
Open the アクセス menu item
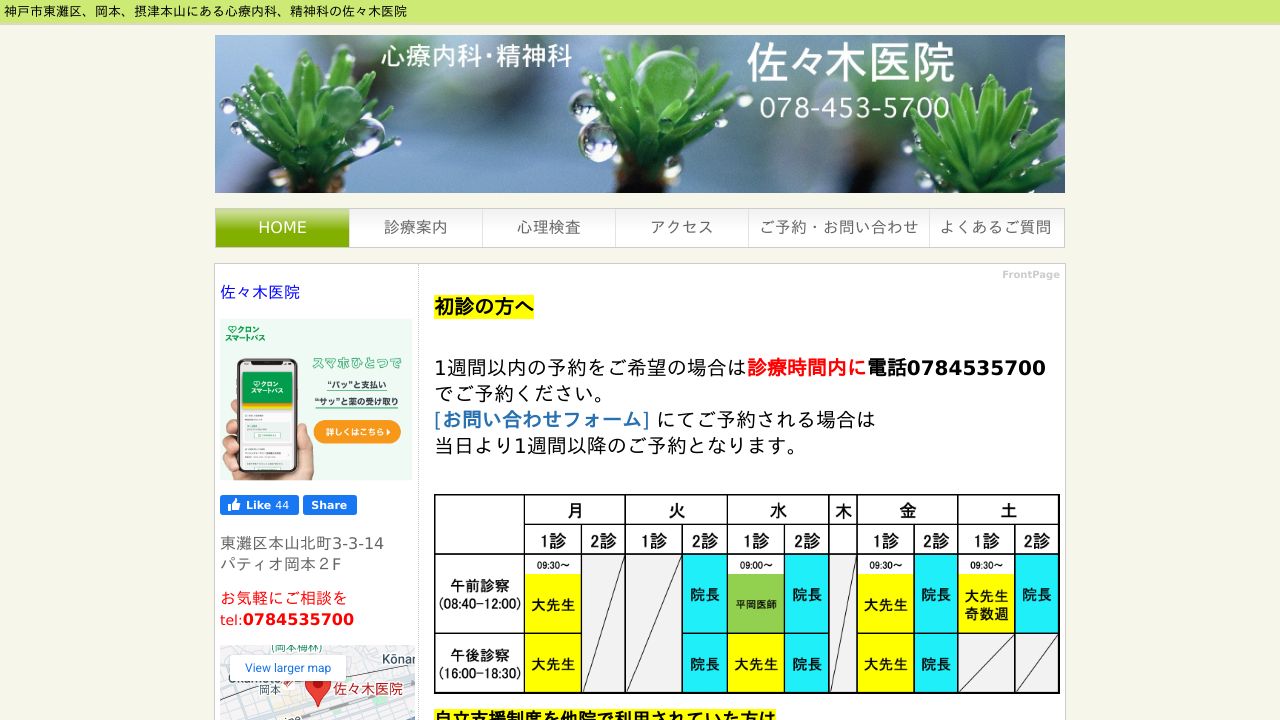tap(681, 227)
